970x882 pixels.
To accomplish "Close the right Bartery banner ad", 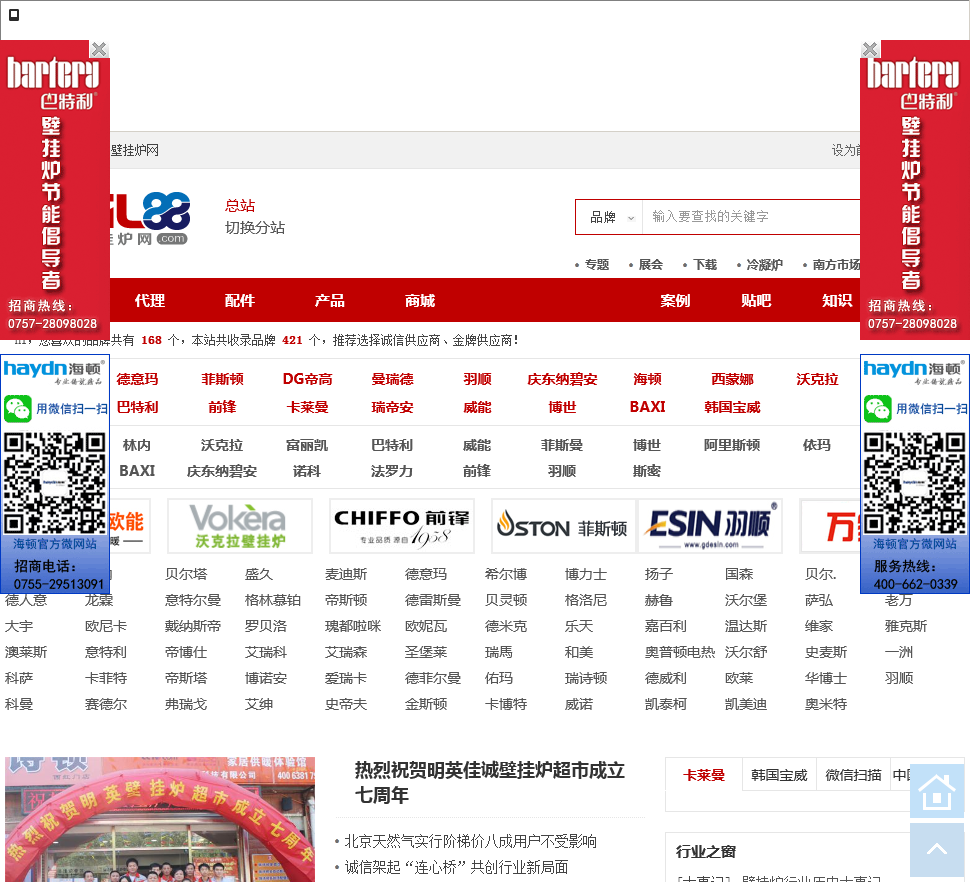I will (x=870, y=49).
